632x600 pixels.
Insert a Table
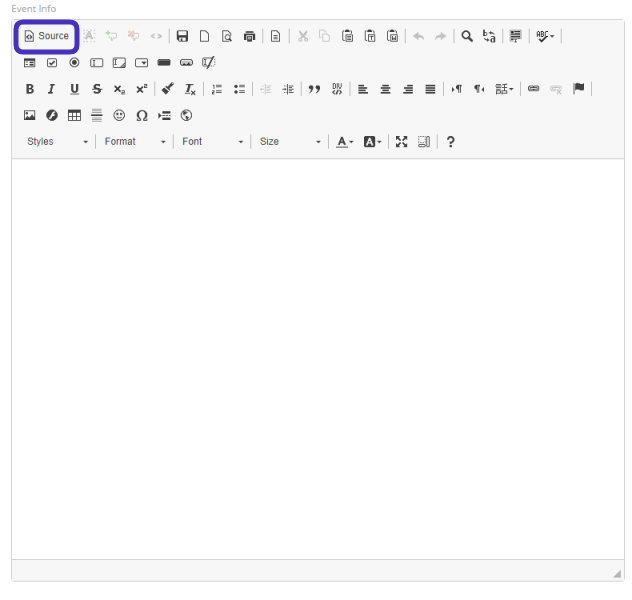[x=74, y=116]
